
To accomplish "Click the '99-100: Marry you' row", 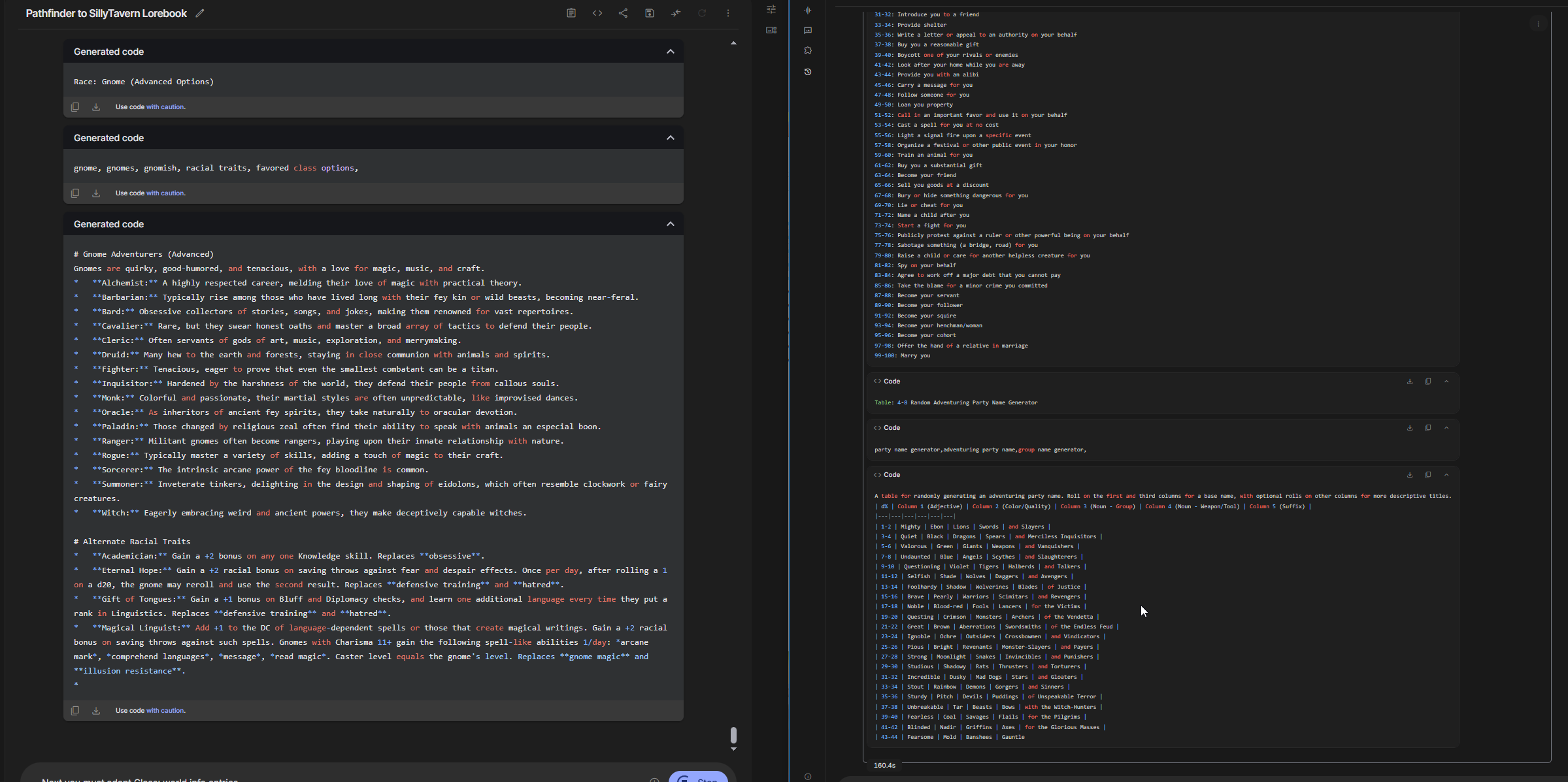I will [x=902, y=356].
